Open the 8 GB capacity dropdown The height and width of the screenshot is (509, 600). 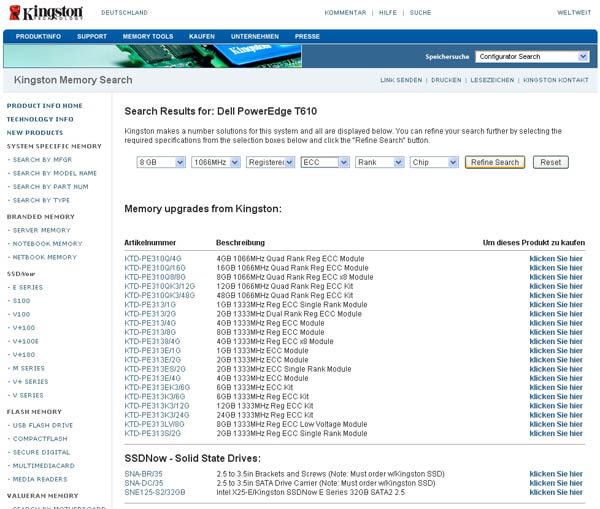(x=161, y=162)
